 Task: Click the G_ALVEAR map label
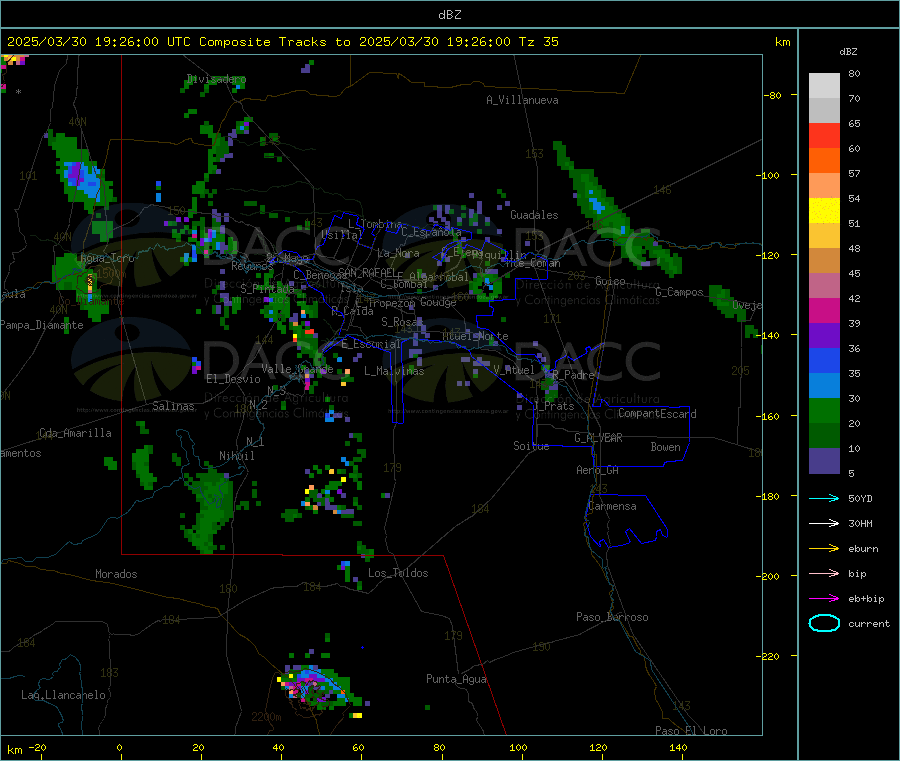(598, 438)
